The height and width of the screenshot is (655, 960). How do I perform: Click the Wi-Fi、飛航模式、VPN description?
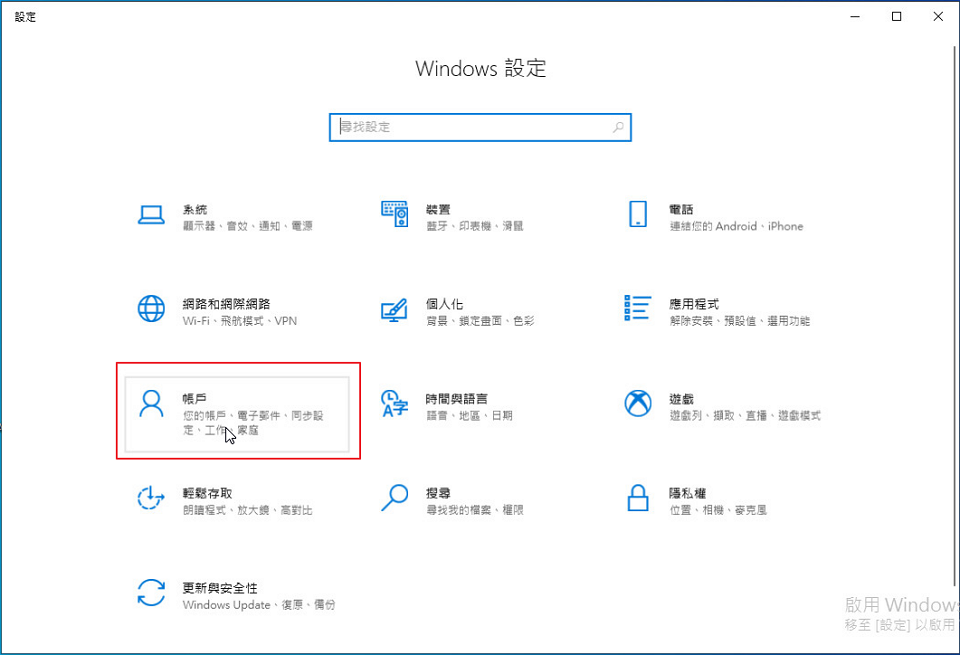[239, 321]
